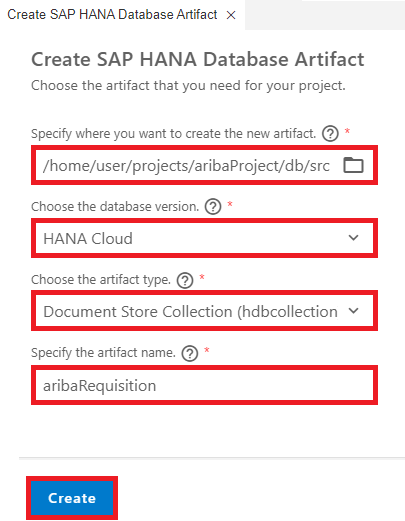Click the 'Choose the artifact type.' label

[101, 280]
